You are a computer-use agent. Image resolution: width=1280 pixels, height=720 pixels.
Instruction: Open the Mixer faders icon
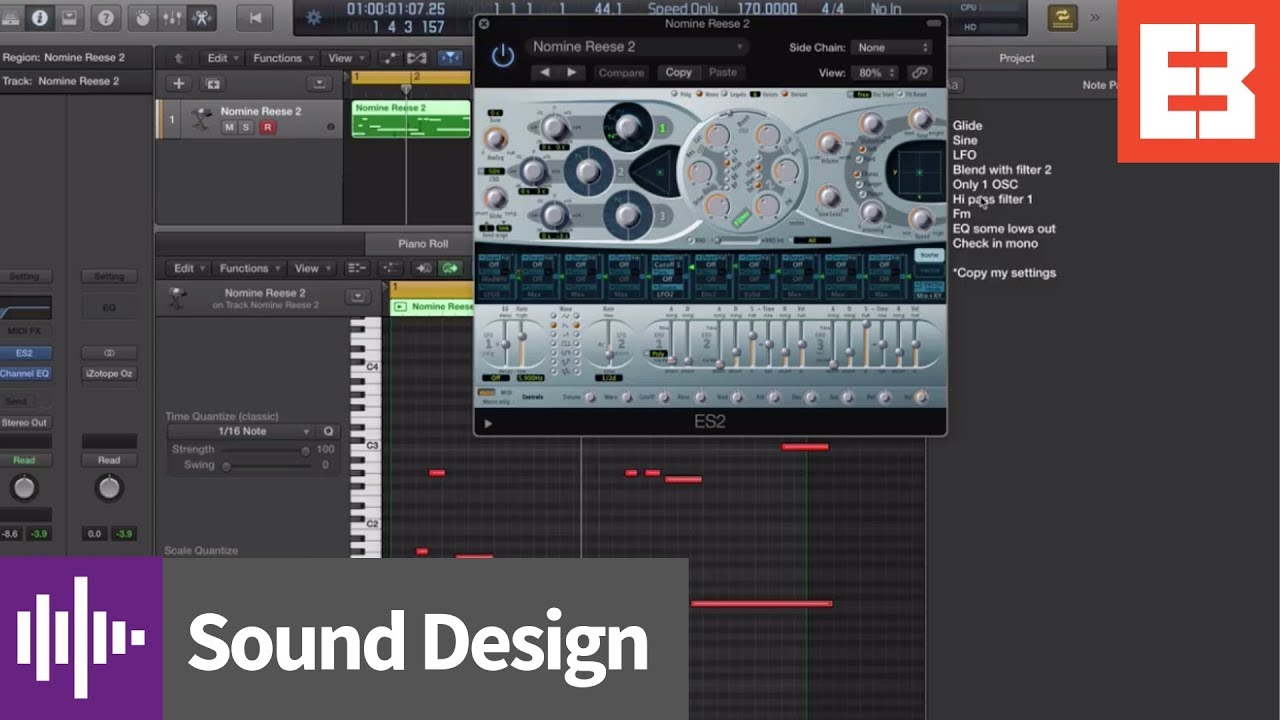[x=172, y=17]
